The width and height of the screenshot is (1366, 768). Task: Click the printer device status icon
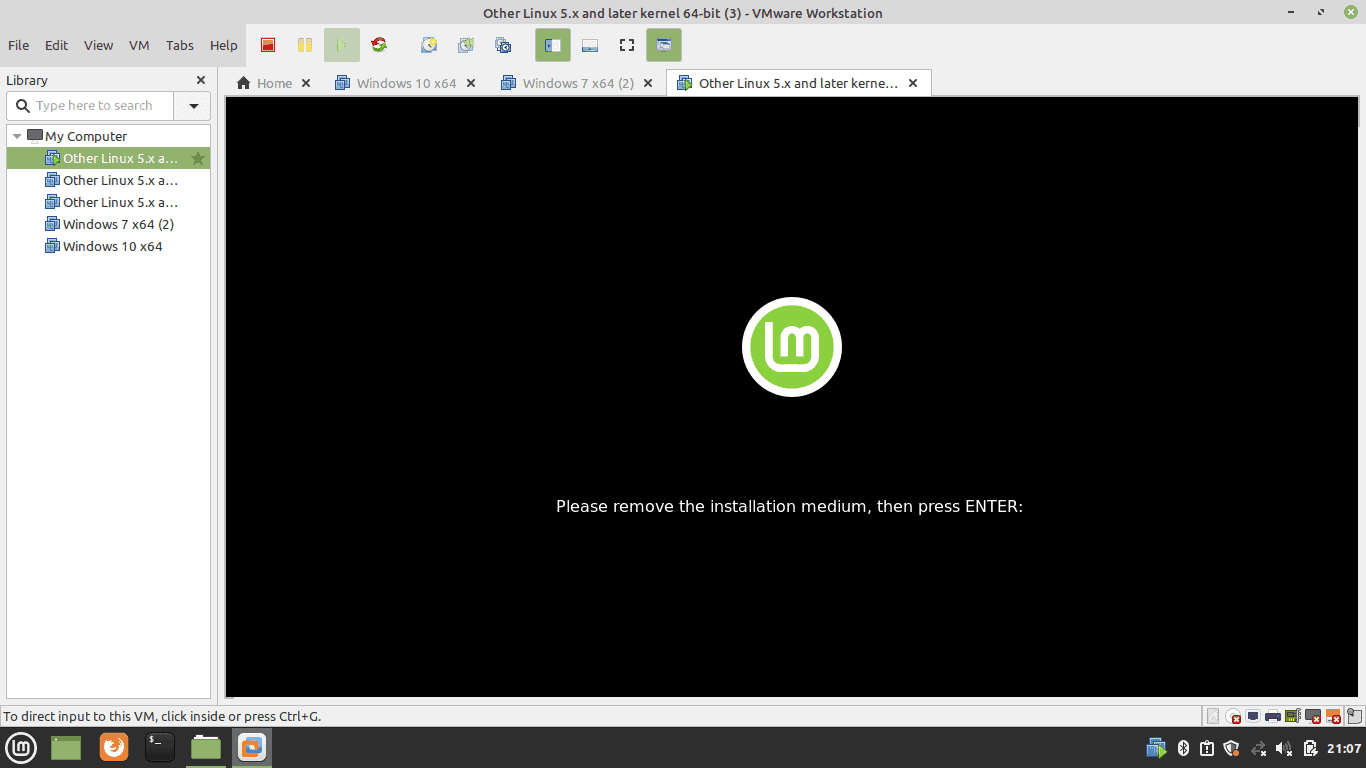click(1273, 716)
